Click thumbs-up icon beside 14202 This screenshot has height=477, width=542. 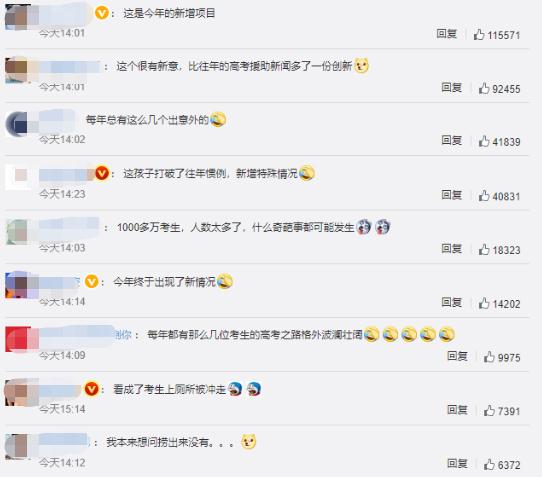(484, 303)
